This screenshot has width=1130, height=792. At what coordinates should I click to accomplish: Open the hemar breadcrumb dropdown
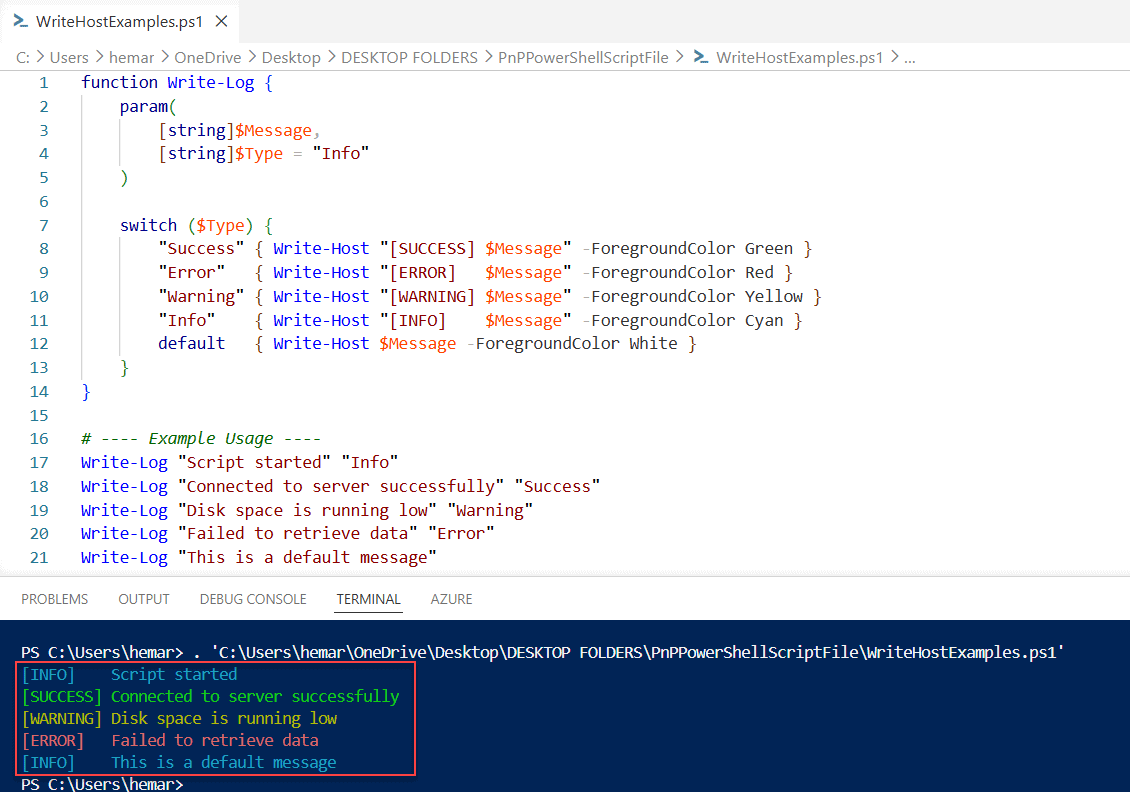click(132, 57)
